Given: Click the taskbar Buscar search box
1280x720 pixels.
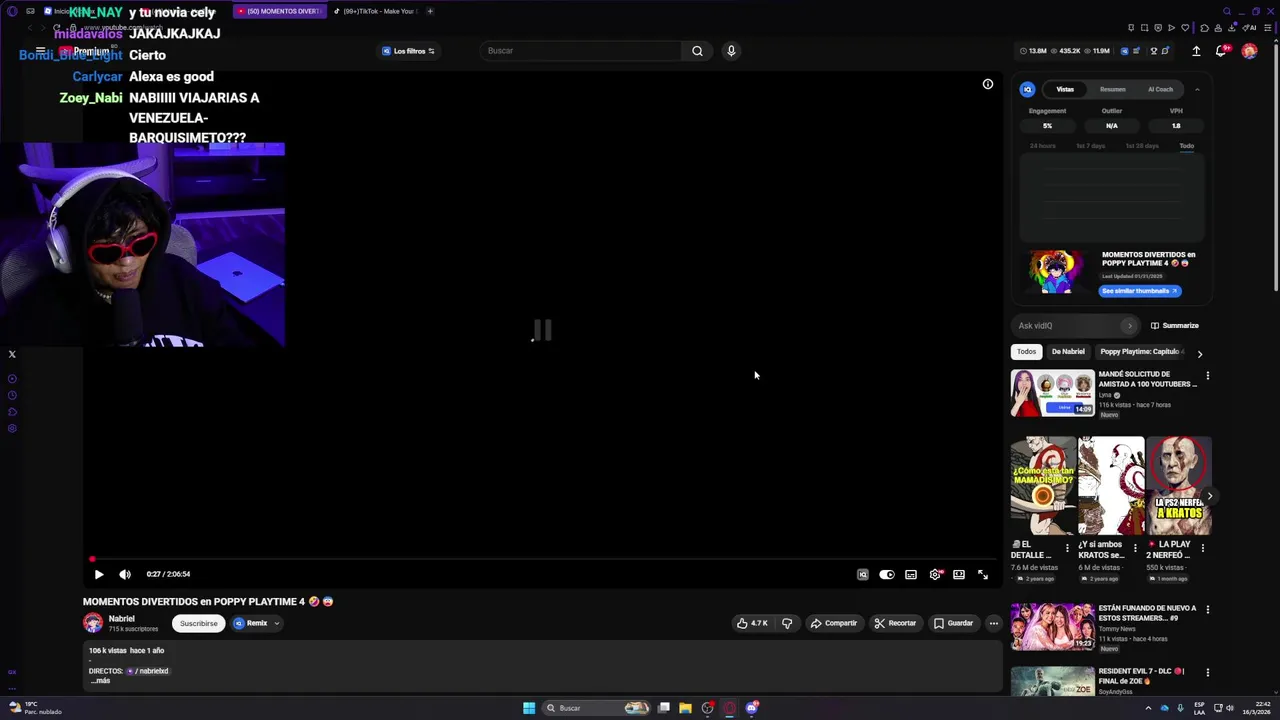Looking at the screenshot, I should click(x=596, y=708).
